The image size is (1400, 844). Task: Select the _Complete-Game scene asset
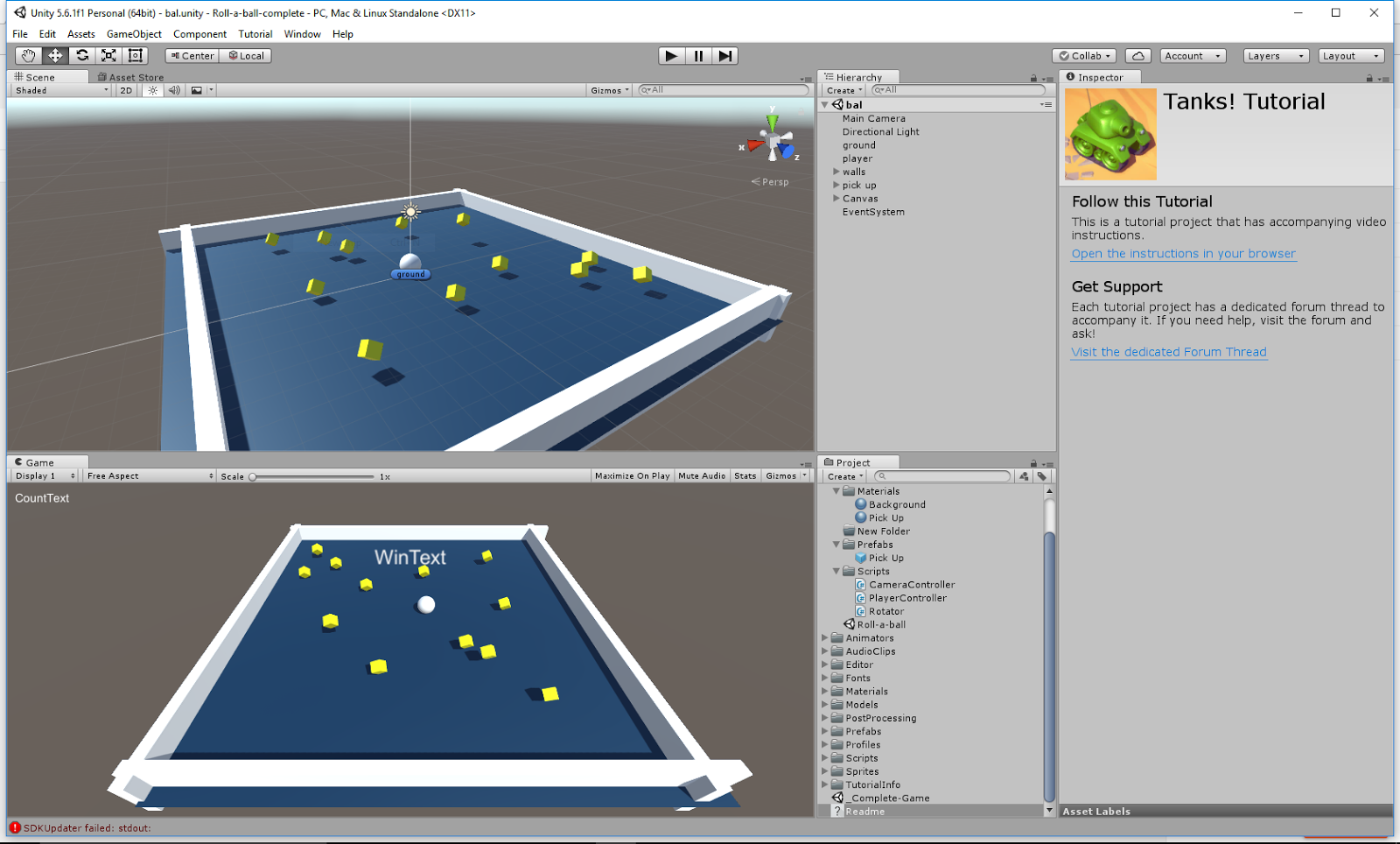click(x=880, y=798)
